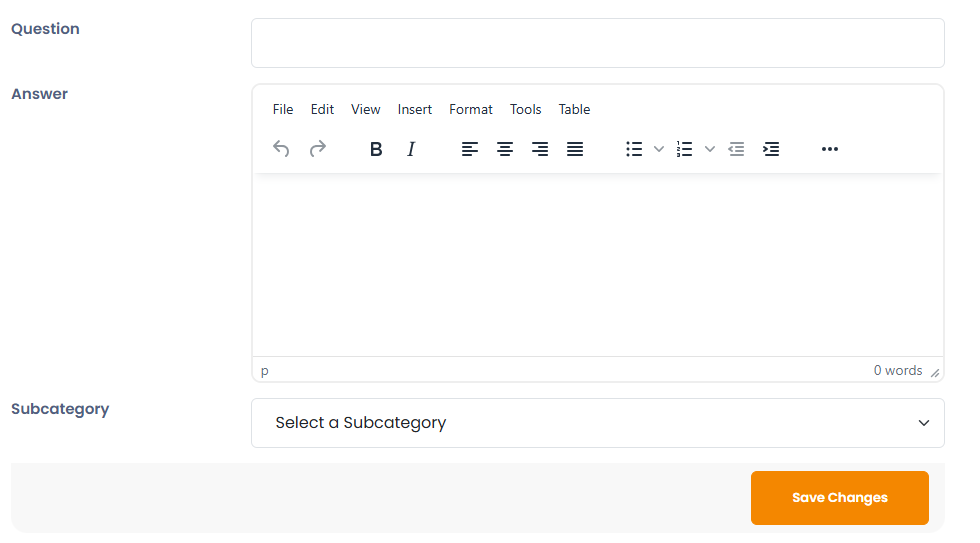This screenshot has width=980, height=543.
Task: Focus the Question input field
Action: click(598, 43)
